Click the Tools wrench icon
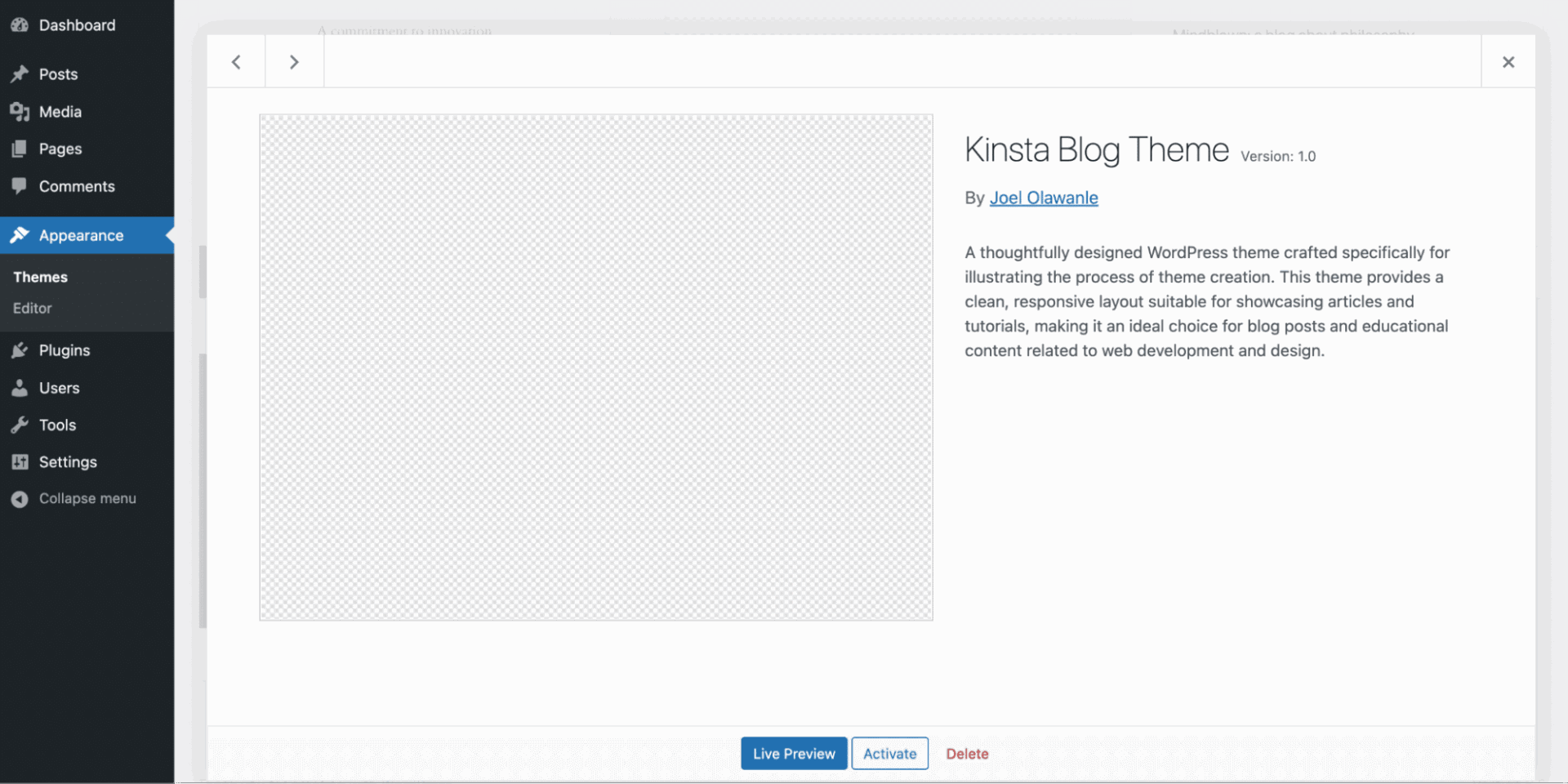 point(20,425)
